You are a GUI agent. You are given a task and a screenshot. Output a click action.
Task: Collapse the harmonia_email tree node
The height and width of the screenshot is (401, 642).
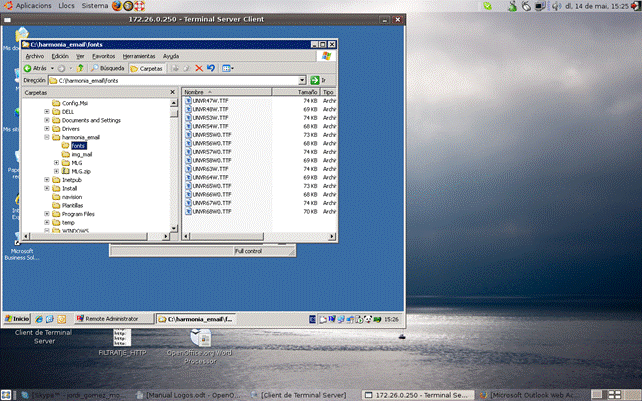click(x=46, y=137)
